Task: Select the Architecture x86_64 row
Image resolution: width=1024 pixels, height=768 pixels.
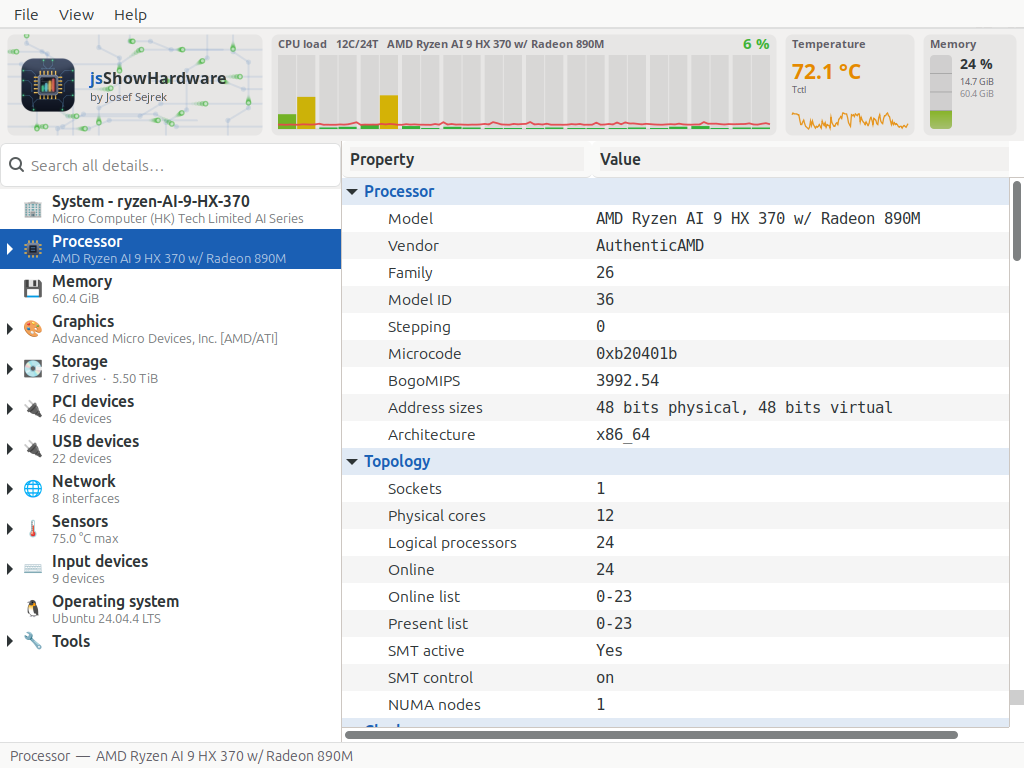Action: coord(675,434)
